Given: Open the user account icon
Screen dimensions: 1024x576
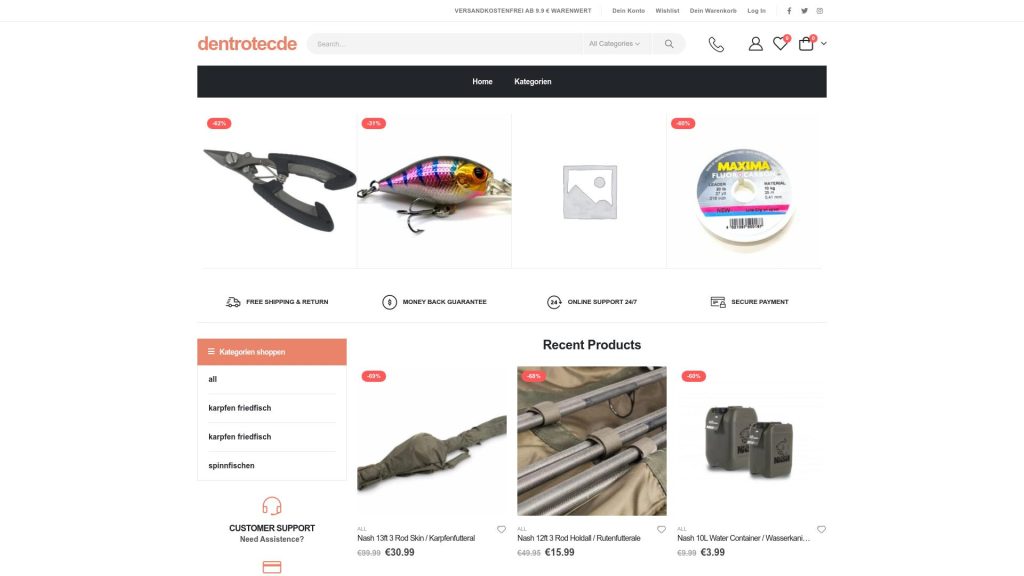Looking at the screenshot, I should click(x=755, y=44).
